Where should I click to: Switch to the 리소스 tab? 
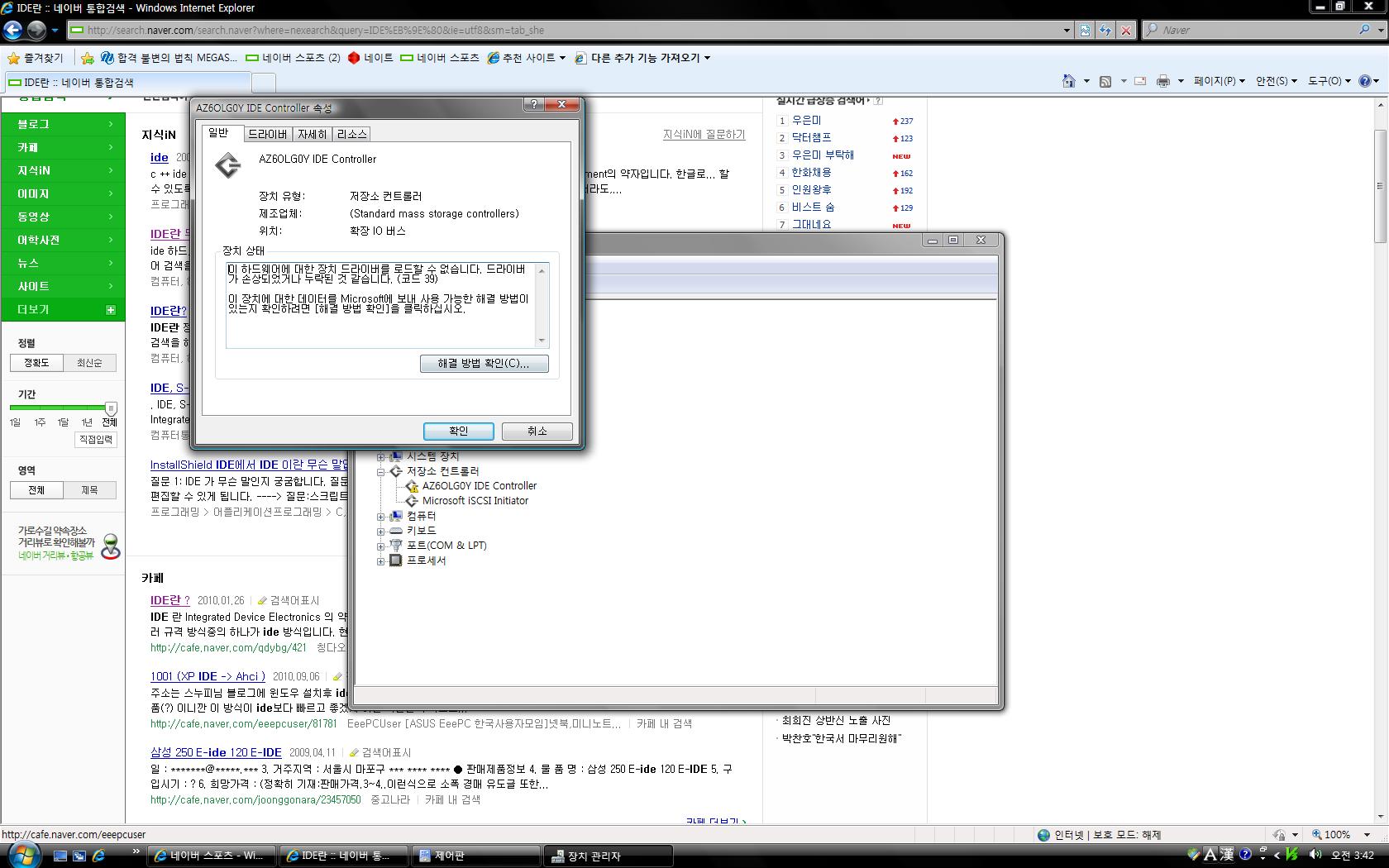coord(351,134)
